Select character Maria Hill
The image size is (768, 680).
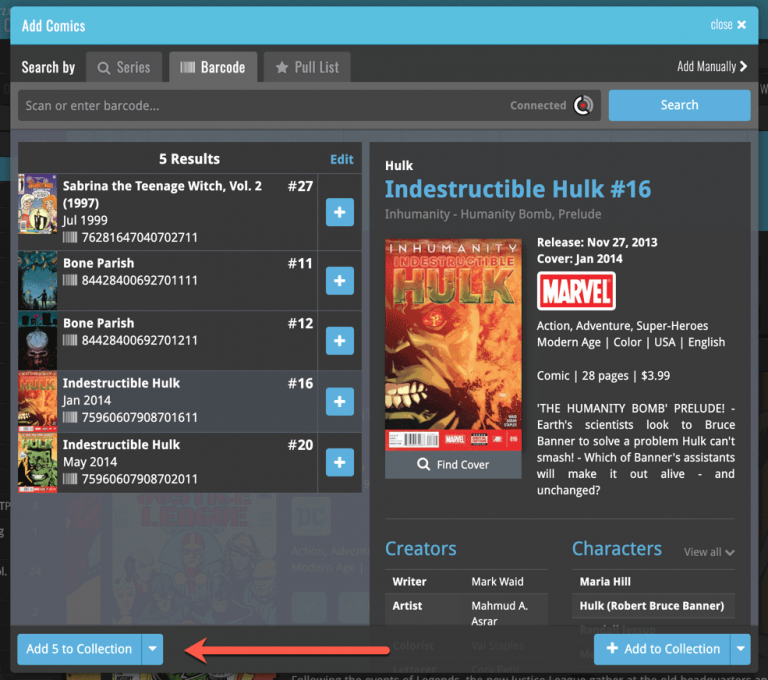[605, 582]
